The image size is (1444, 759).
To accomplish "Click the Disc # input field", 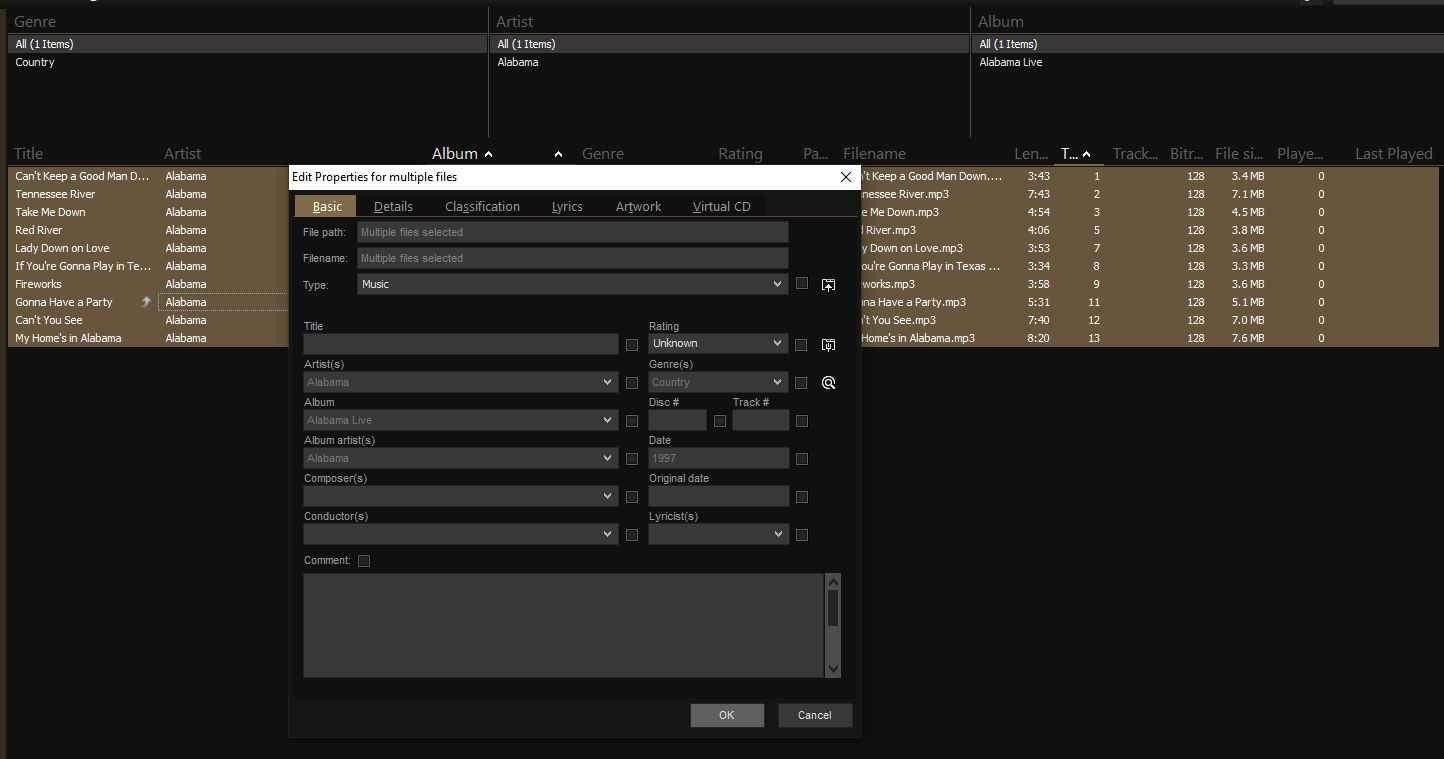I will point(677,420).
